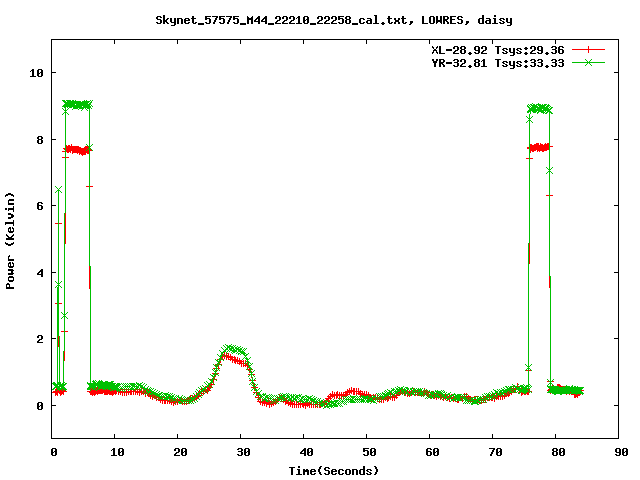Click the green YR legend line sample

[x=588, y=62]
